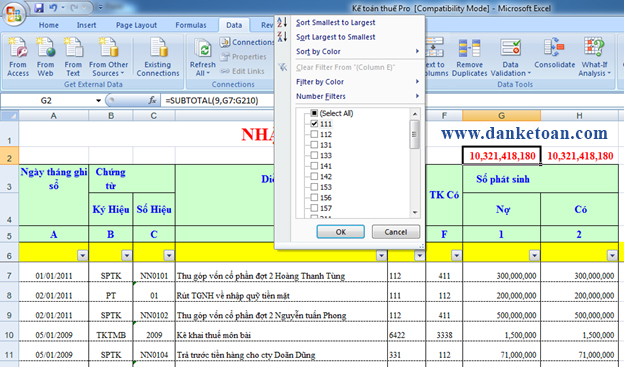The height and width of the screenshot is (367, 624).
Task: Switch to the Page Layout tab
Action: [136, 25]
